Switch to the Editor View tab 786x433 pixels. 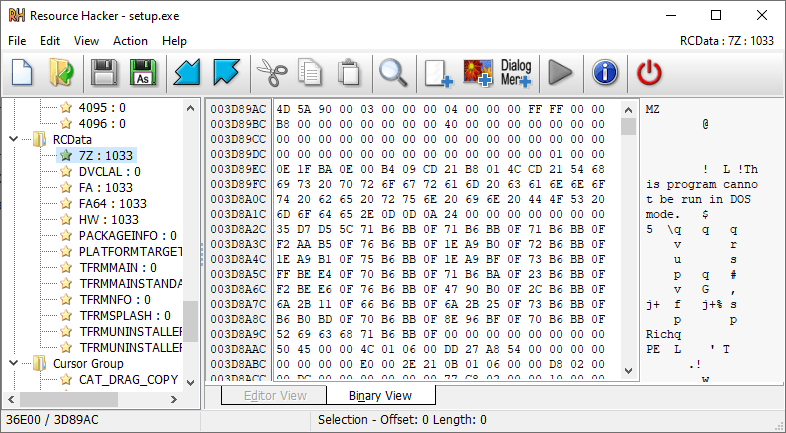(275, 396)
